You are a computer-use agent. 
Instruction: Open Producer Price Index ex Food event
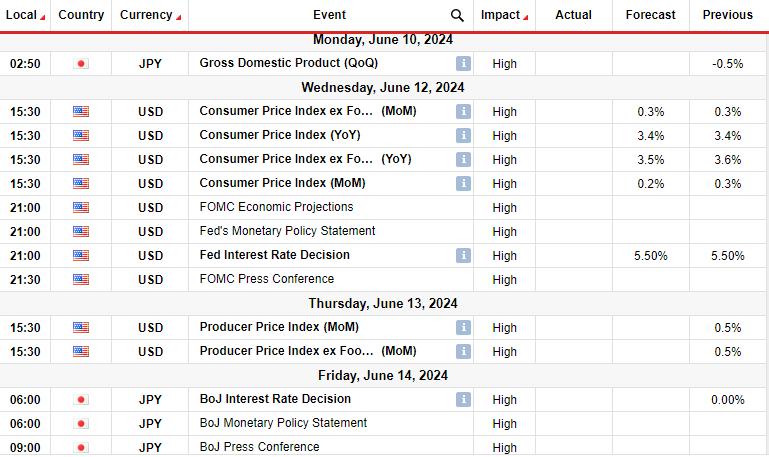[x=308, y=351]
